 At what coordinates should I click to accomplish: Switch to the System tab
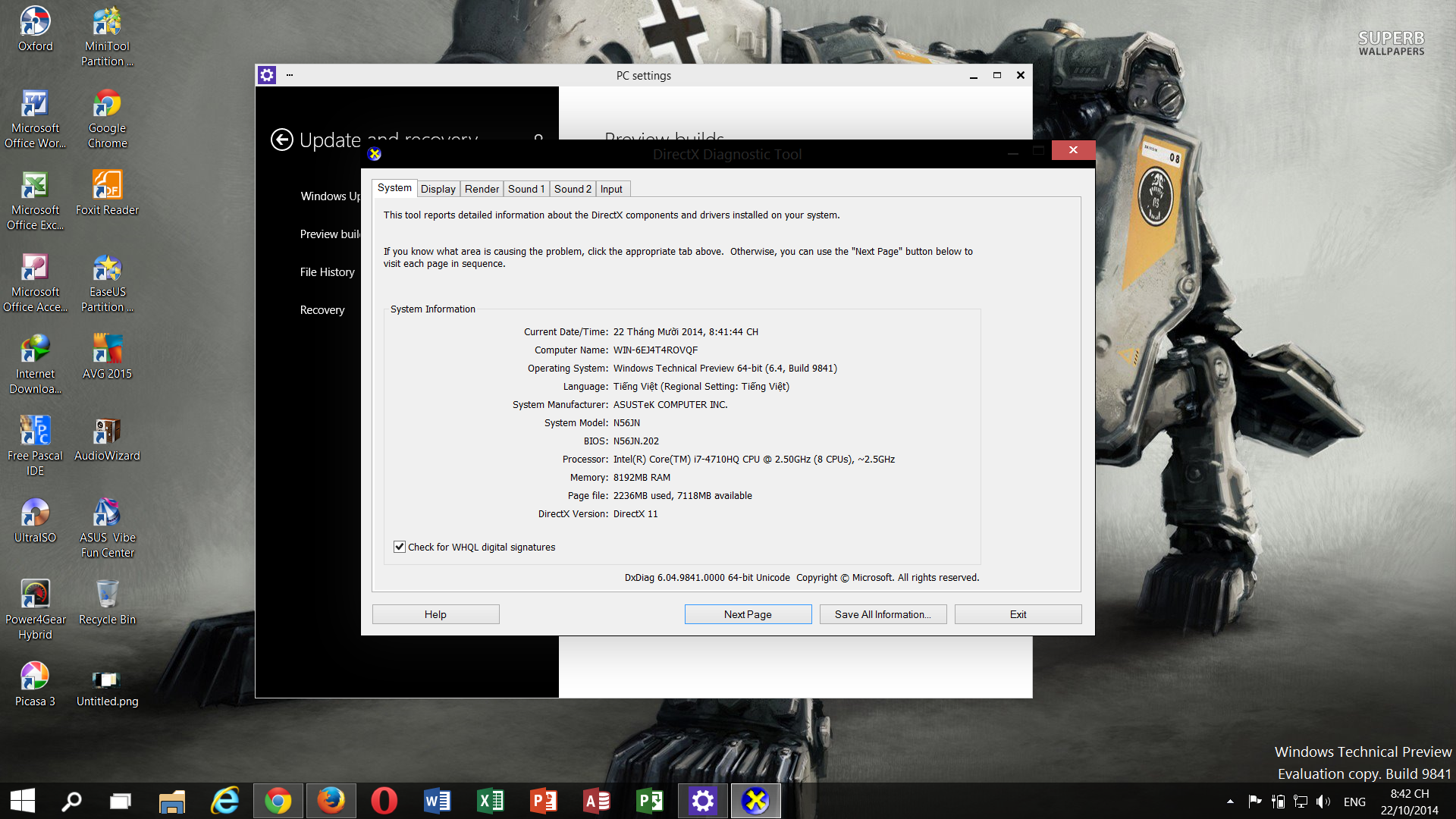tap(394, 188)
